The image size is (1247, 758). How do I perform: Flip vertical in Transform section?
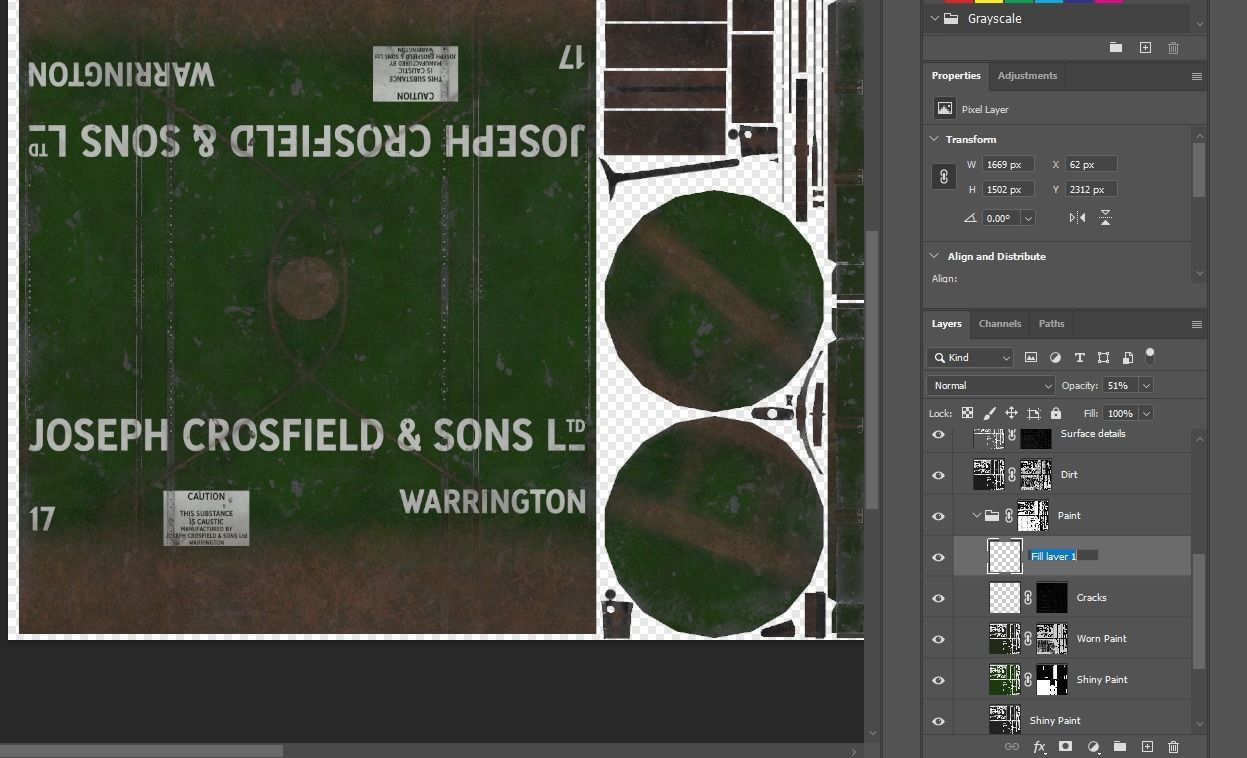[1105, 217]
